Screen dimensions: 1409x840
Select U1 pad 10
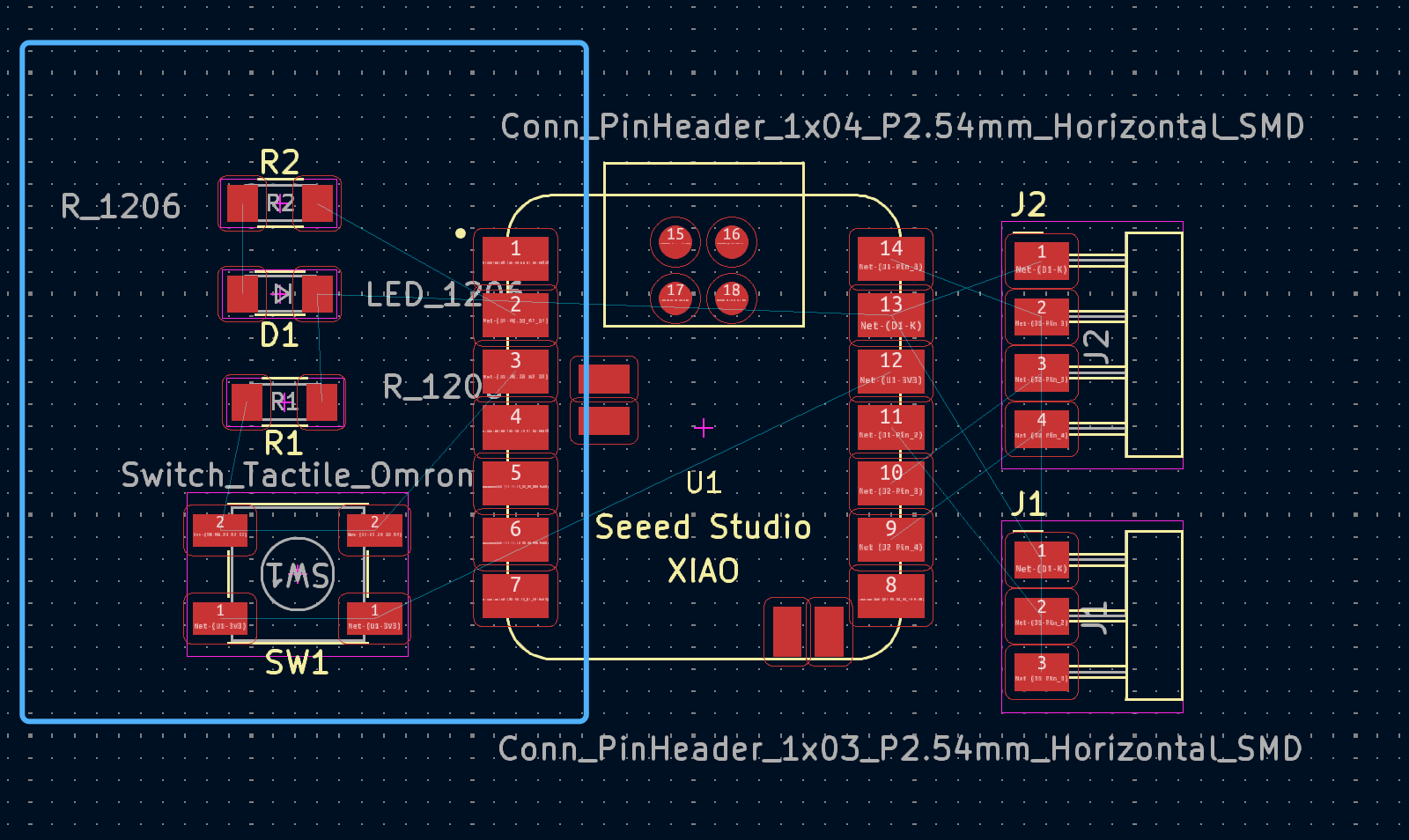pyautogui.click(x=890, y=483)
